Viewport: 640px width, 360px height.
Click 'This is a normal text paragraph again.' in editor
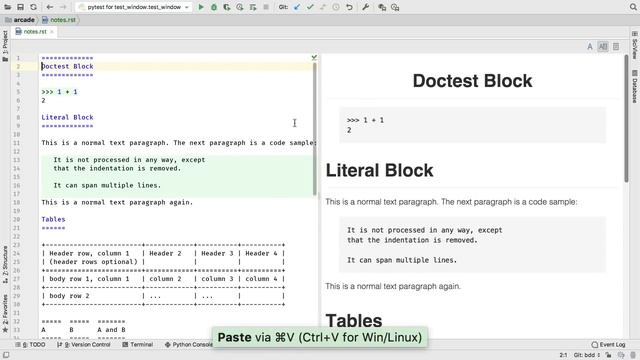[x=117, y=202]
